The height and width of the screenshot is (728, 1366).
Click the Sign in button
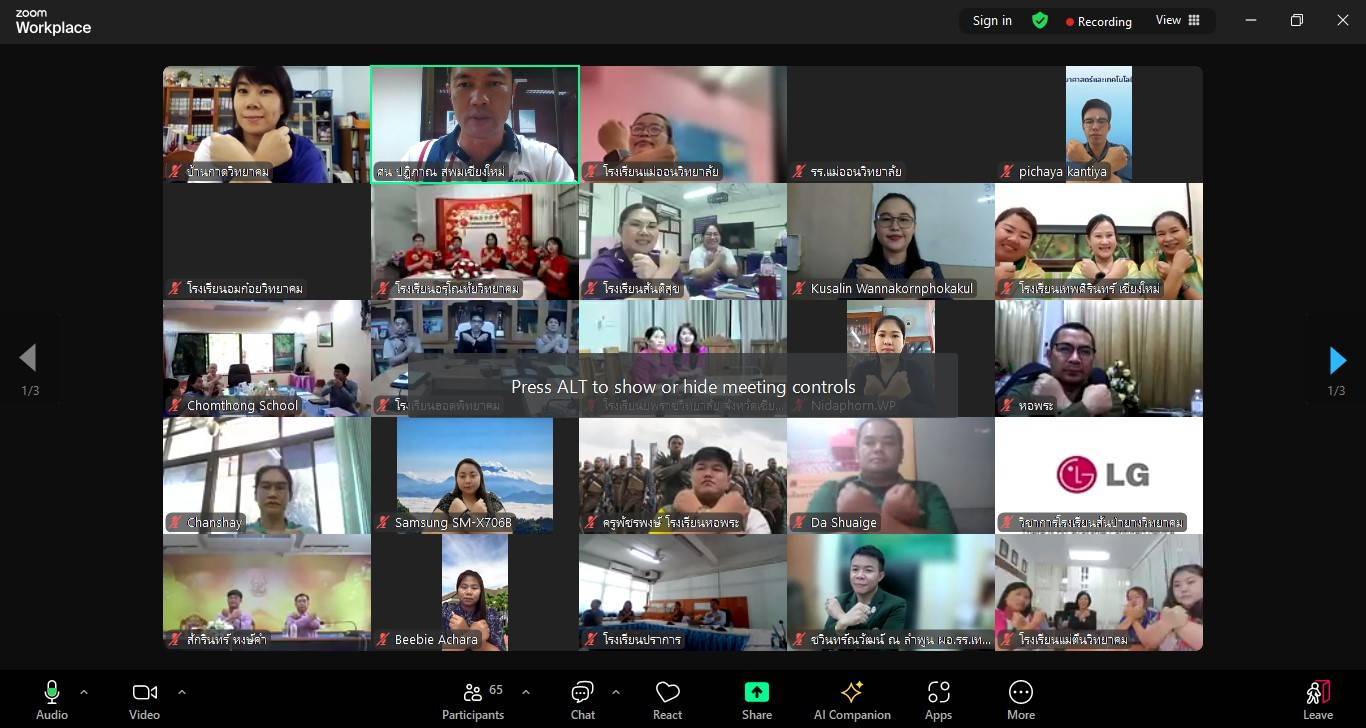(x=992, y=21)
